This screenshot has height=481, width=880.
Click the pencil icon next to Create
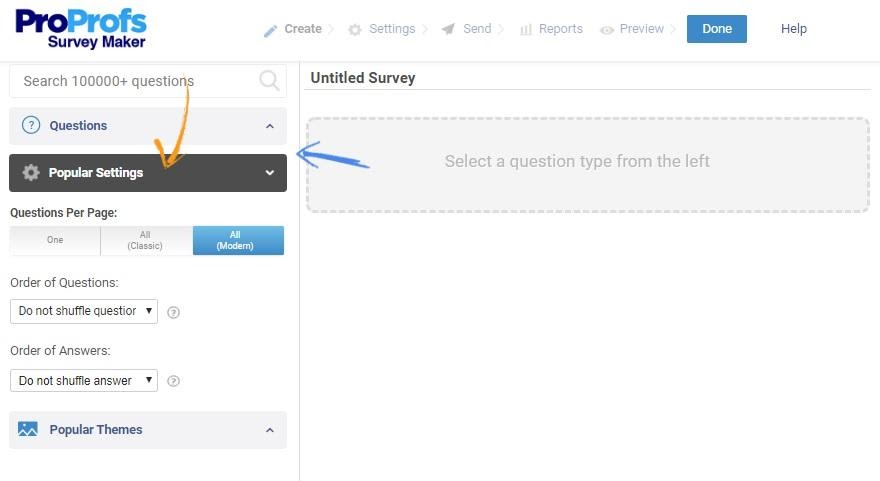point(270,30)
